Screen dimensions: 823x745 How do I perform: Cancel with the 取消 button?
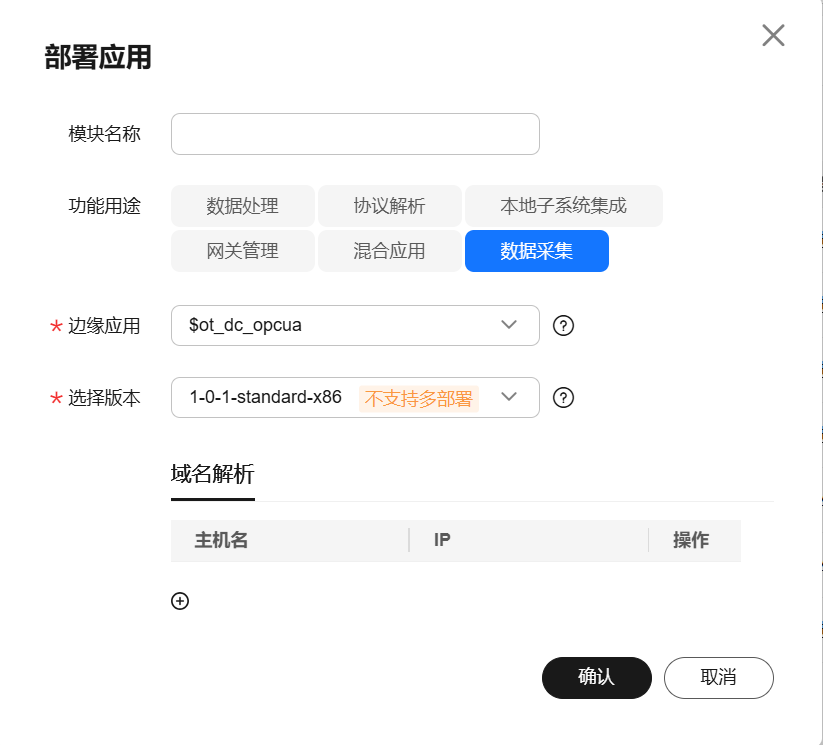click(719, 678)
